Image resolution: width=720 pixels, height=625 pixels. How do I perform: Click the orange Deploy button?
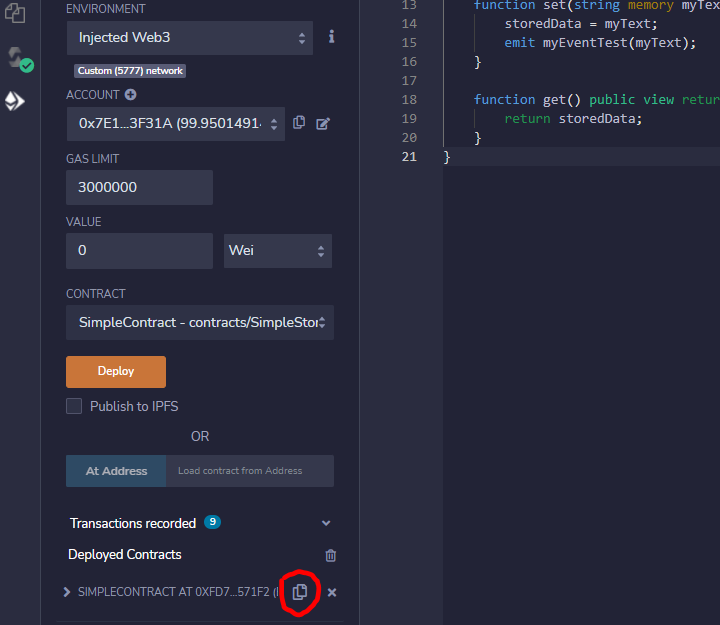pyautogui.click(x=116, y=371)
